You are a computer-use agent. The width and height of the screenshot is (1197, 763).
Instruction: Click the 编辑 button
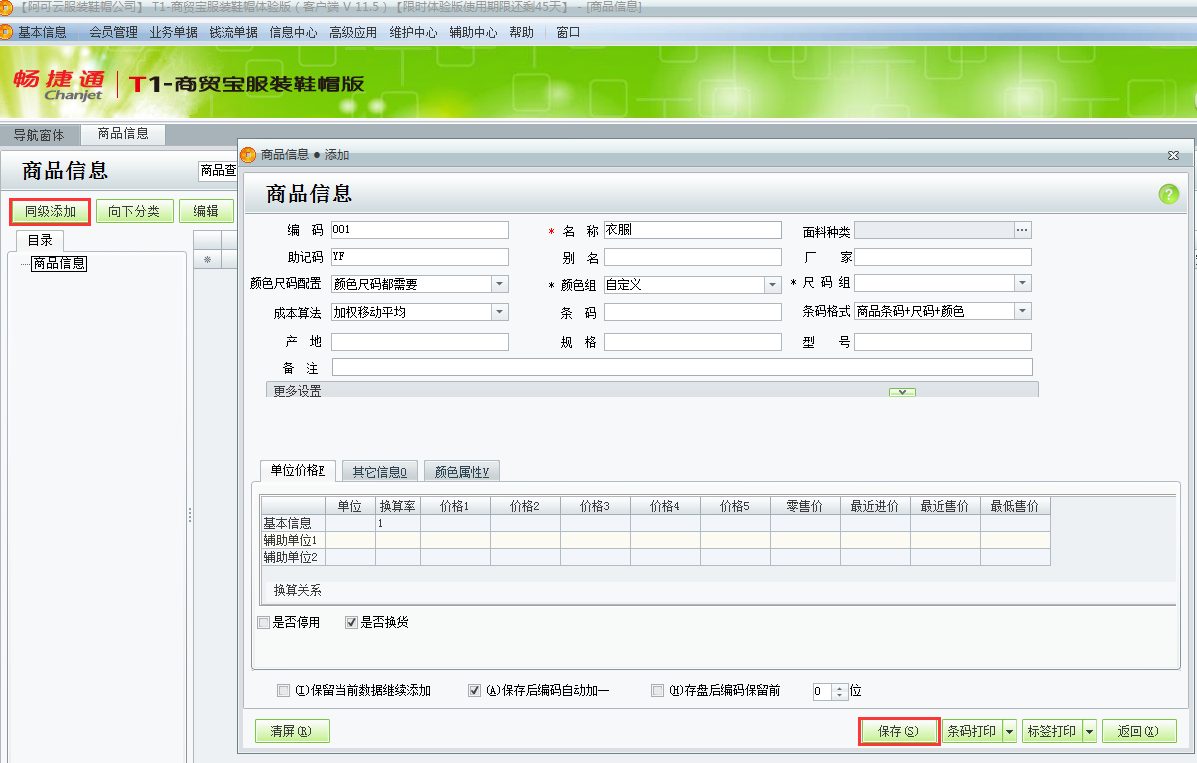[x=206, y=212]
